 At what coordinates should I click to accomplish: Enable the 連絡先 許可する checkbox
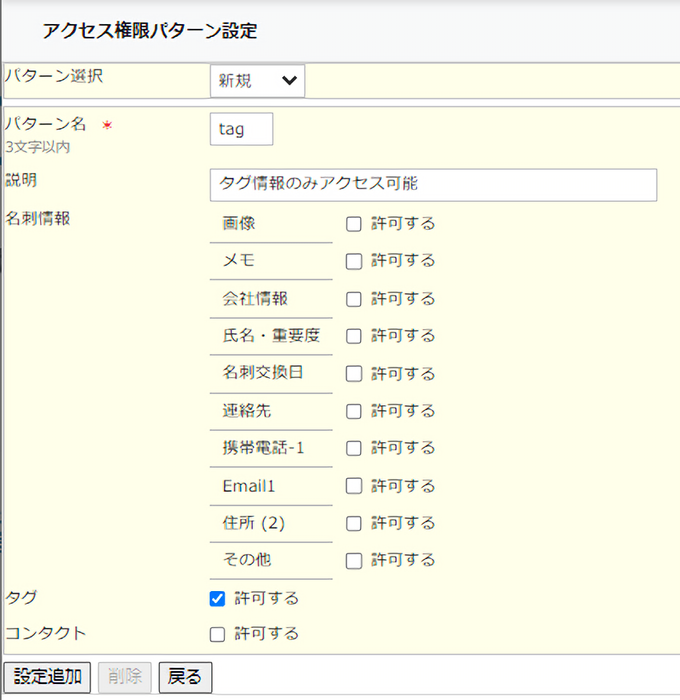click(x=354, y=411)
